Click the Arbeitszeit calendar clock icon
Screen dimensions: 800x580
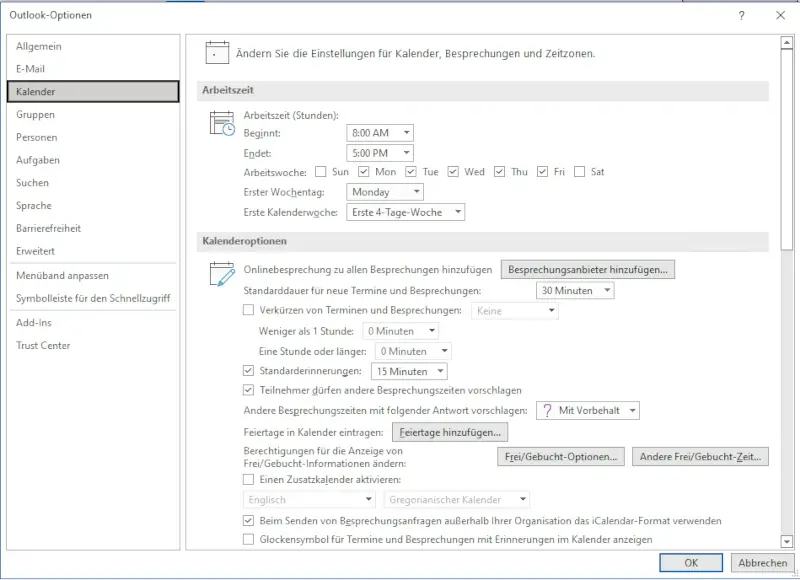click(x=221, y=123)
